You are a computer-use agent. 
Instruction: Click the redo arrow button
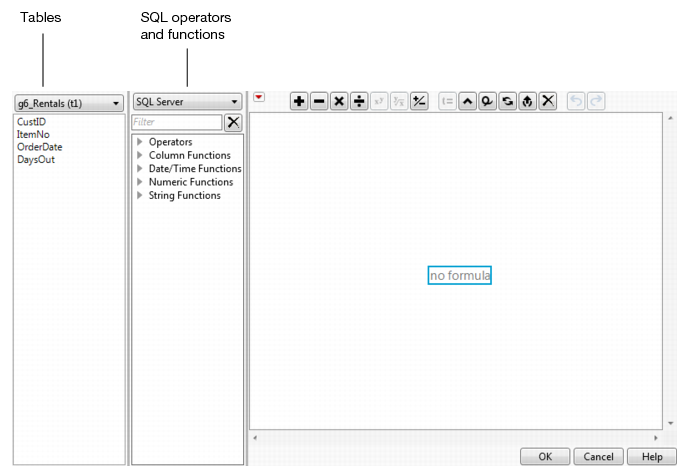[x=596, y=101]
